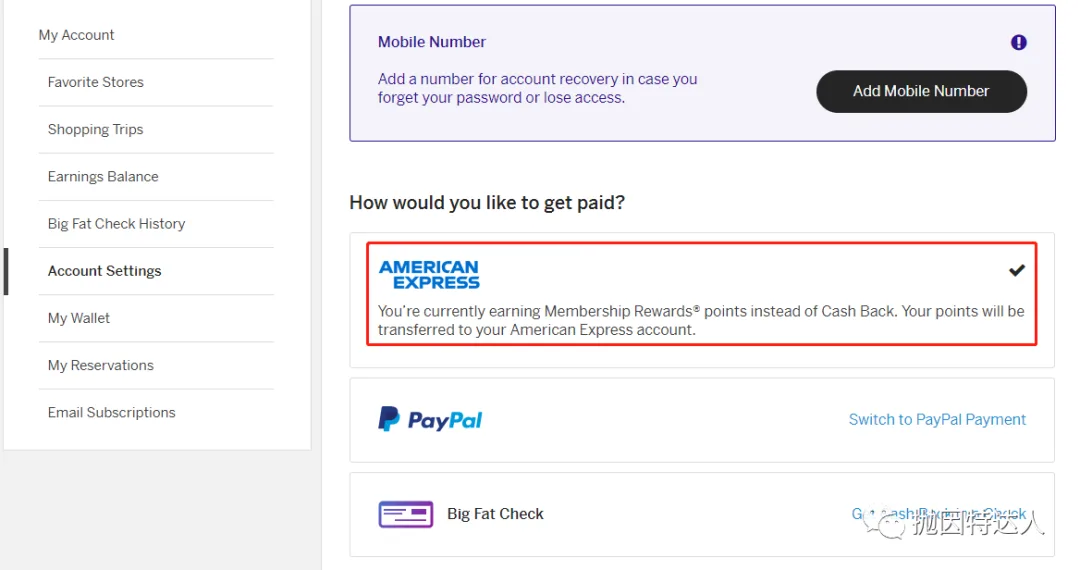Open Big Fat Check History
Viewport: 1080px width, 570px height.
116,224
